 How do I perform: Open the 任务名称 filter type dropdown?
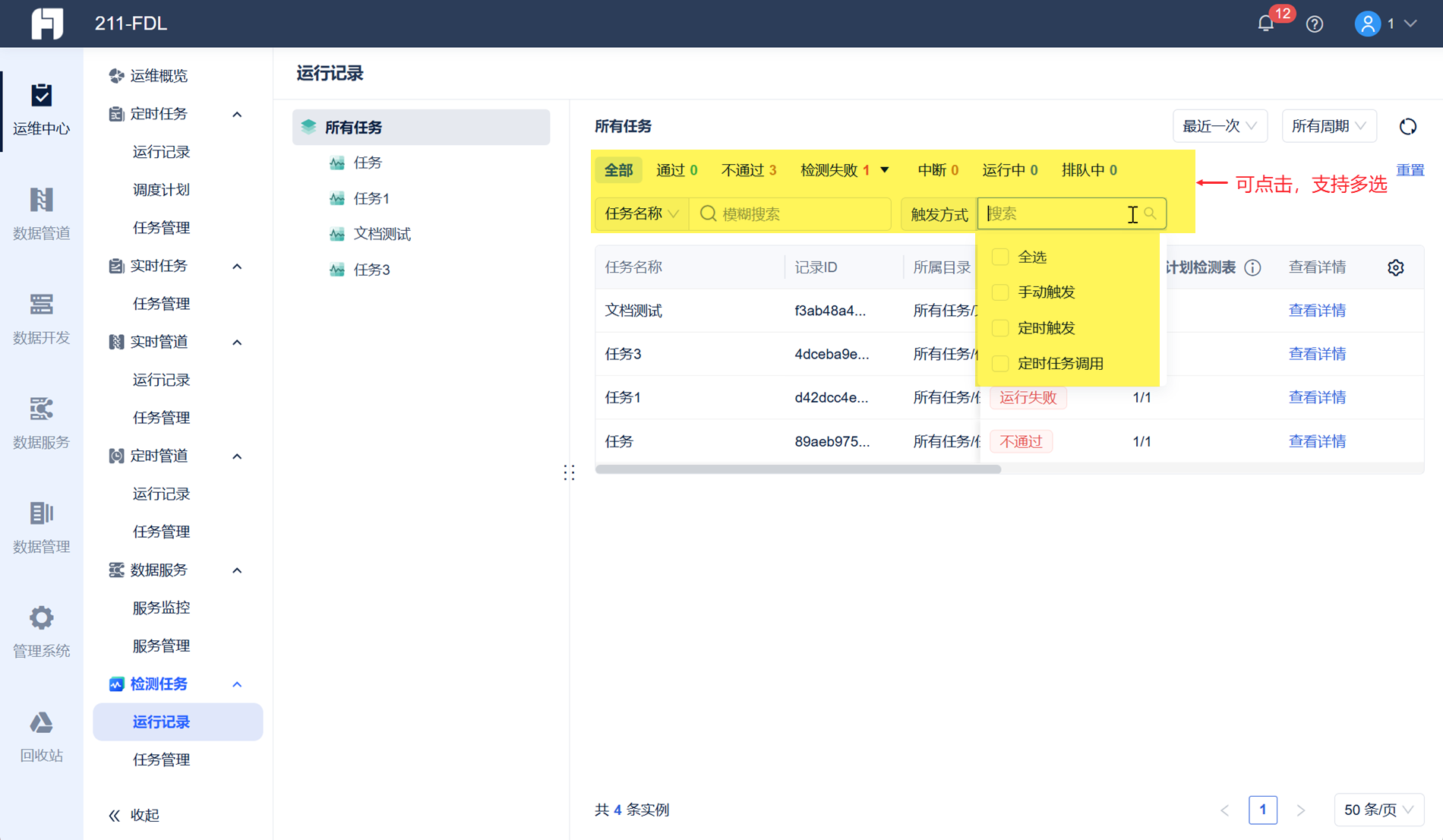tap(642, 214)
